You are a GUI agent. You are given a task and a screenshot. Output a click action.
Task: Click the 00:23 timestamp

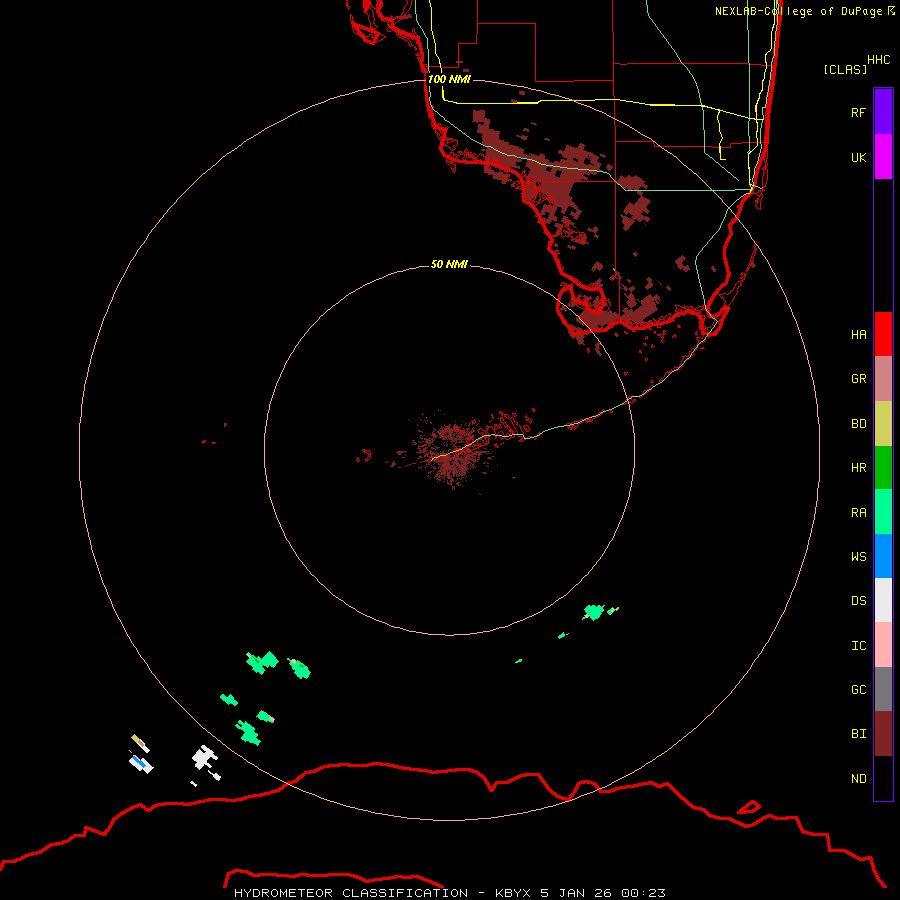pos(643,893)
